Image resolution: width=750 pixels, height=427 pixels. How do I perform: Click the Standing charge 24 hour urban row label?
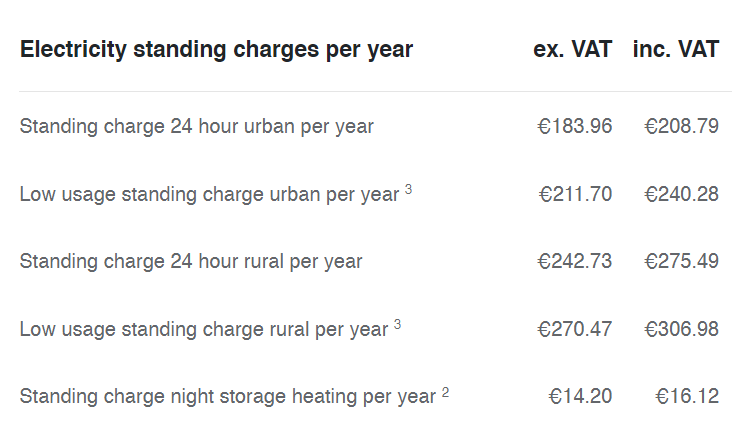click(197, 127)
